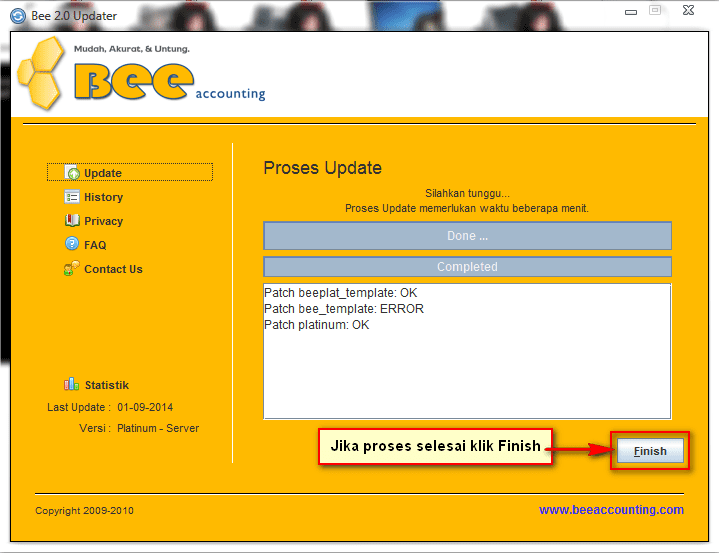Click the Bee 2.0 Updater title bar icon
The width and height of the screenshot is (719, 553).
pyautogui.click(x=18, y=15)
